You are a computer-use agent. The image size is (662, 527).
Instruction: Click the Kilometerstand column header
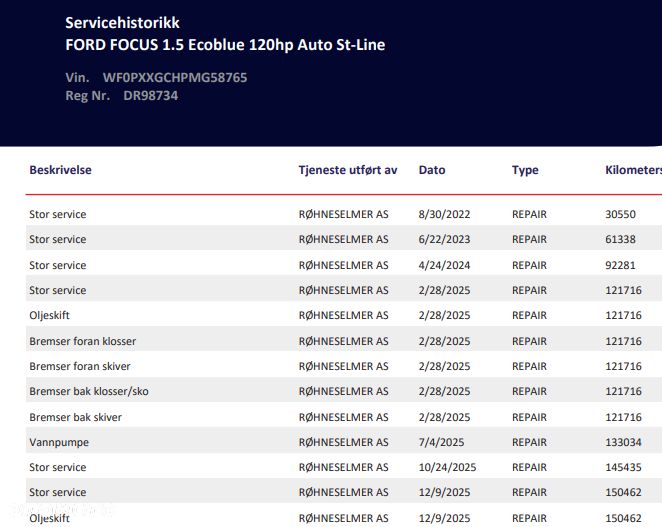click(x=634, y=170)
